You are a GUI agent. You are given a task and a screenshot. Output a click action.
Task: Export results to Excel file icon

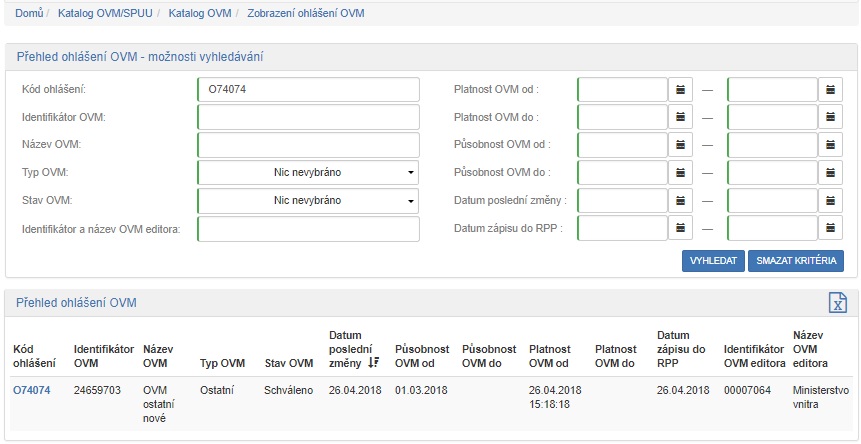837,304
